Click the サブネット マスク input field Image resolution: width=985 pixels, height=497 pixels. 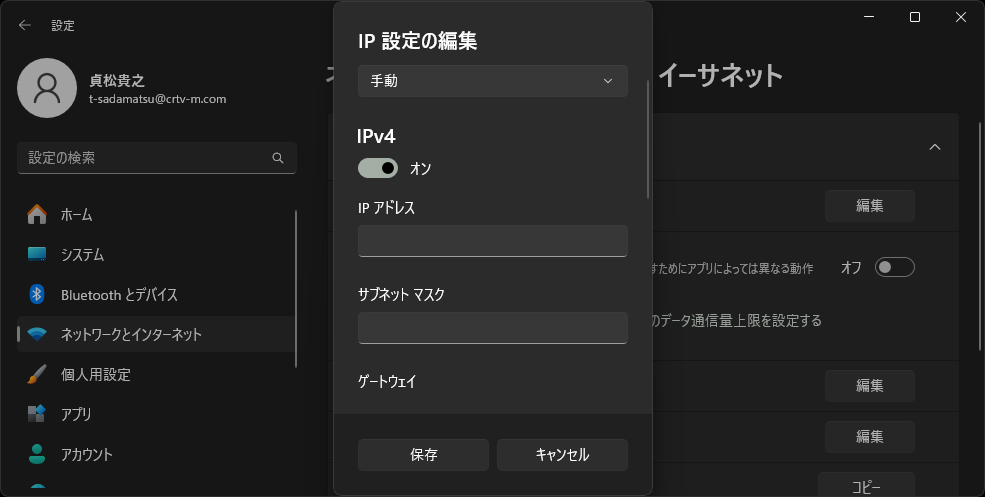point(492,327)
